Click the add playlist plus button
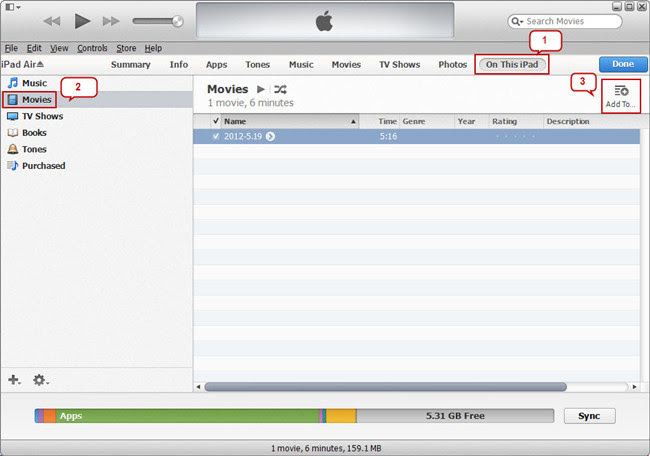Screen dimensions: 650x456 [14, 380]
